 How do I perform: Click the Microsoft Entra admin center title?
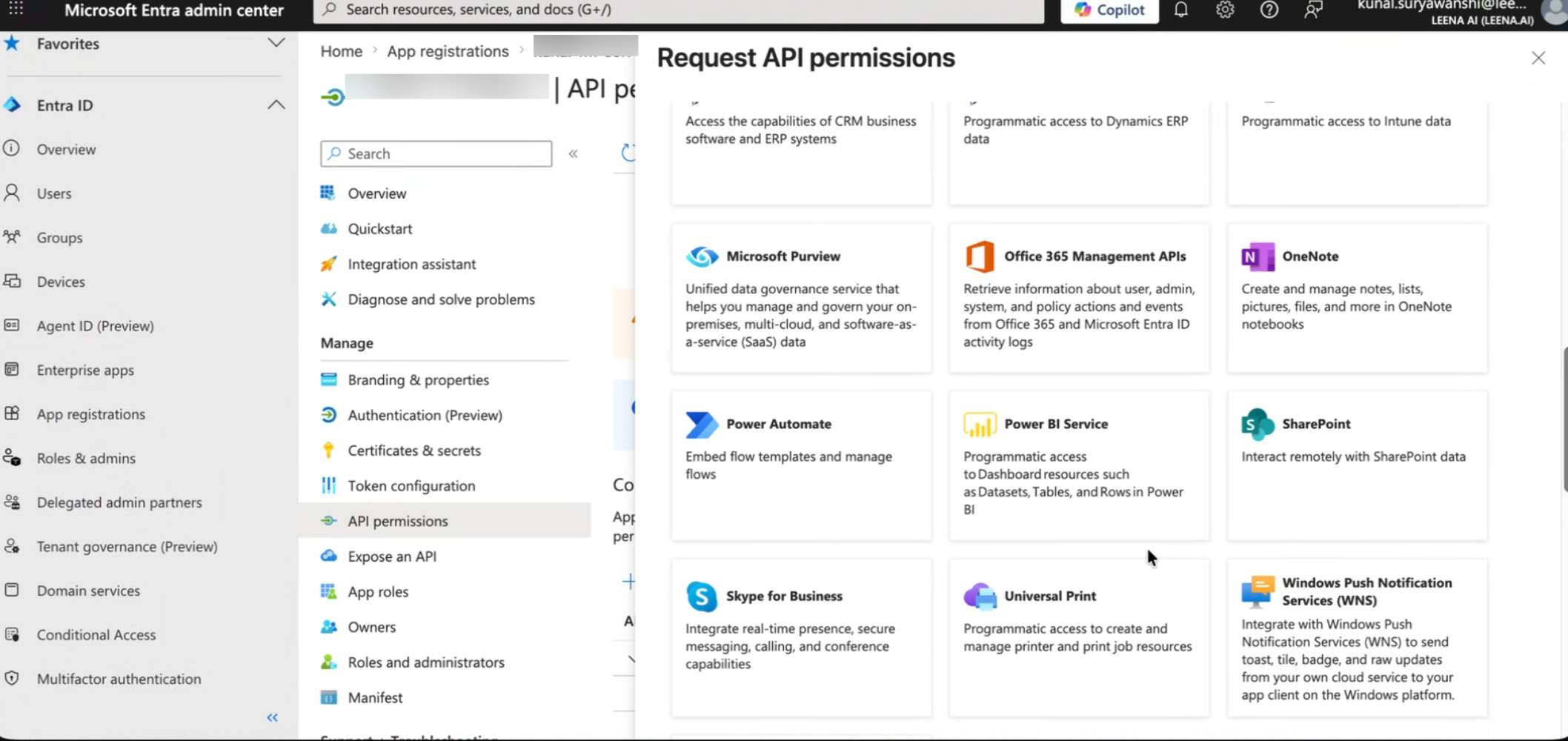(174, 10)
